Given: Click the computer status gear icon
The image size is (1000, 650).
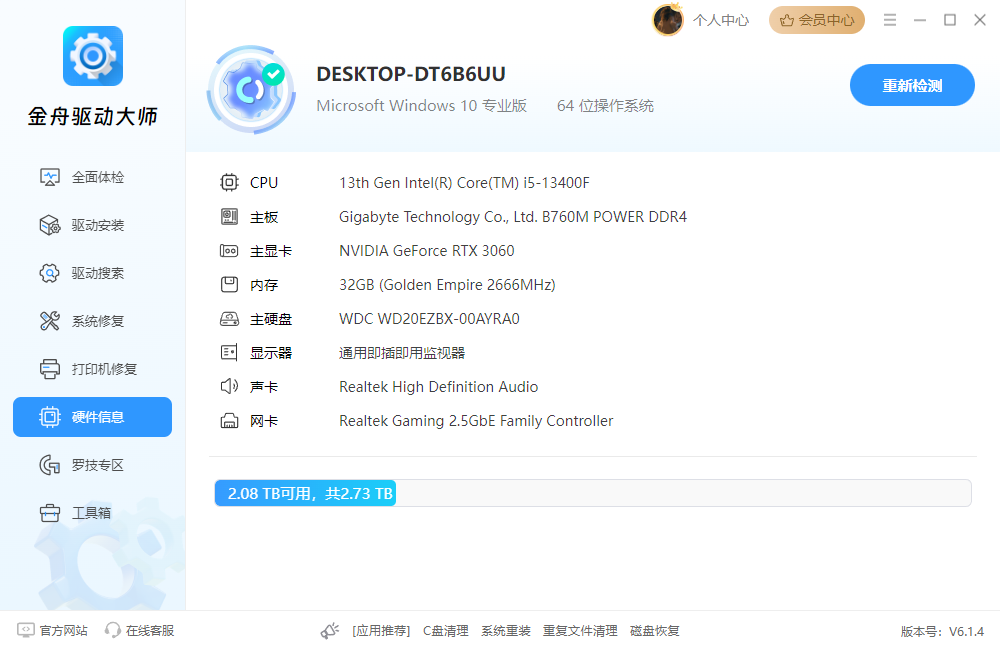Looking at the screenshot, I should point(251,89).
